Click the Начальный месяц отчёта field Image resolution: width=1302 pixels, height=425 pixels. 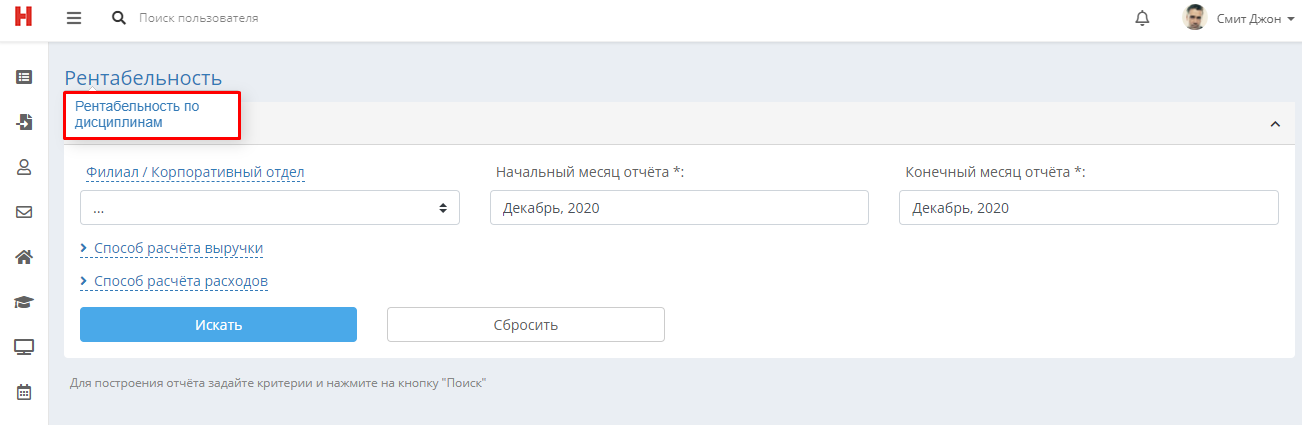coord(679,208)
